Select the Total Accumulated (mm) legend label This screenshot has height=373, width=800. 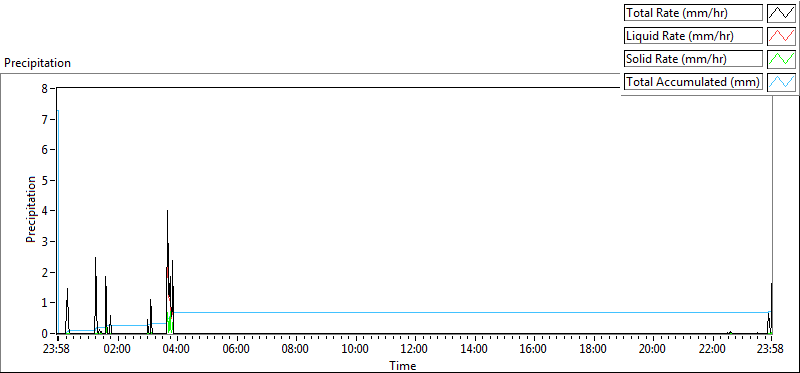coord(693,82)
